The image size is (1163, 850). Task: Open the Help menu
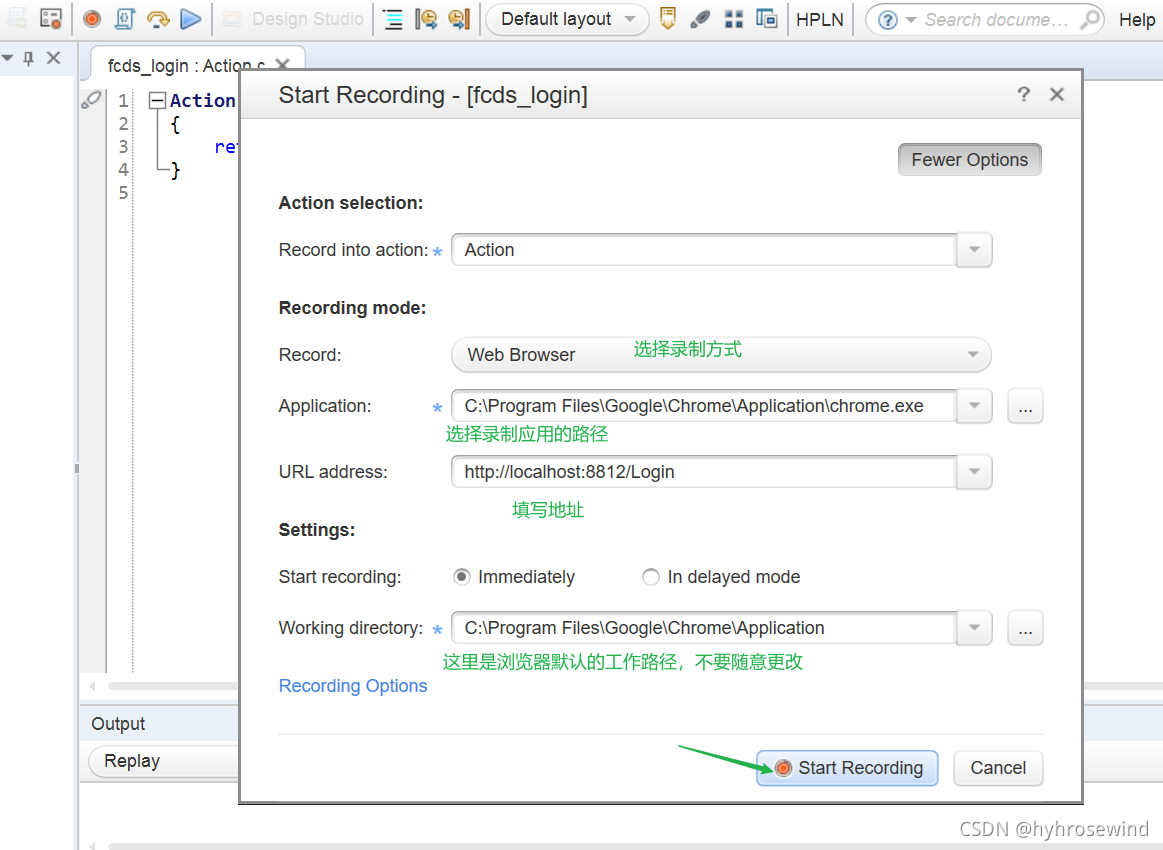point(1136,20)
